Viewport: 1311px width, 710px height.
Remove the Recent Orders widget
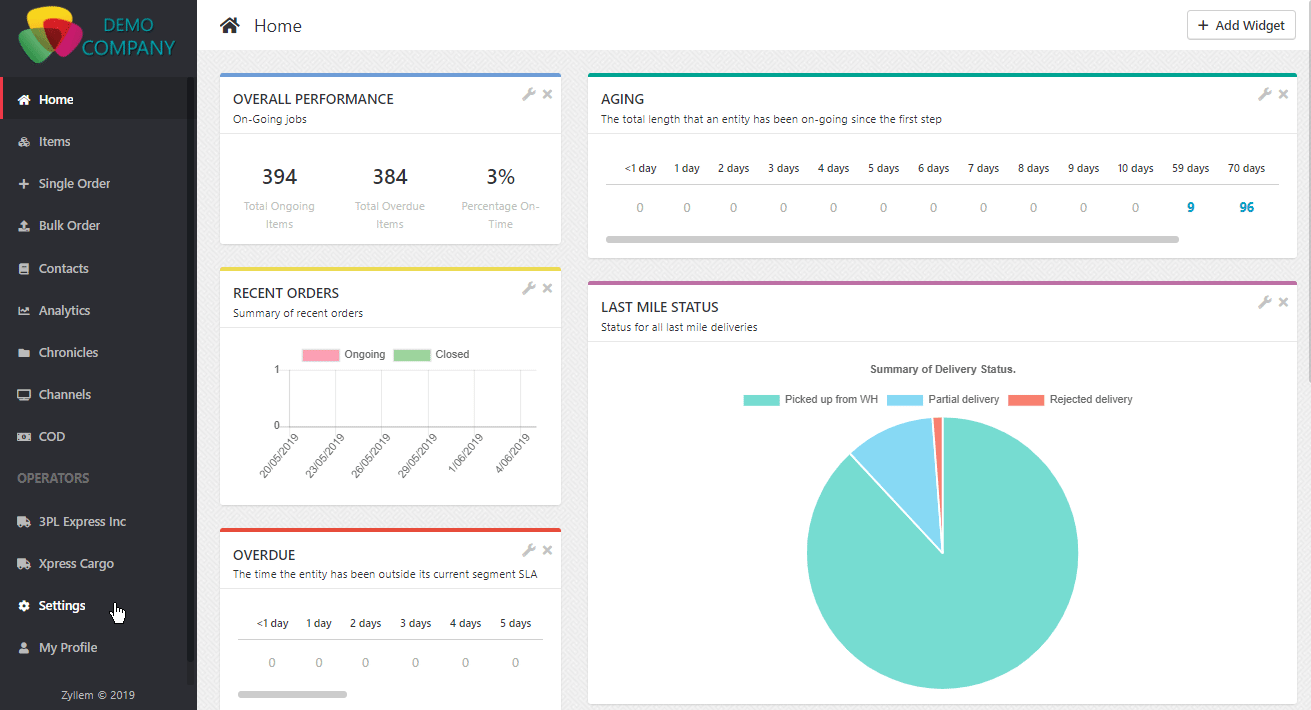click(x=547, y=288)
